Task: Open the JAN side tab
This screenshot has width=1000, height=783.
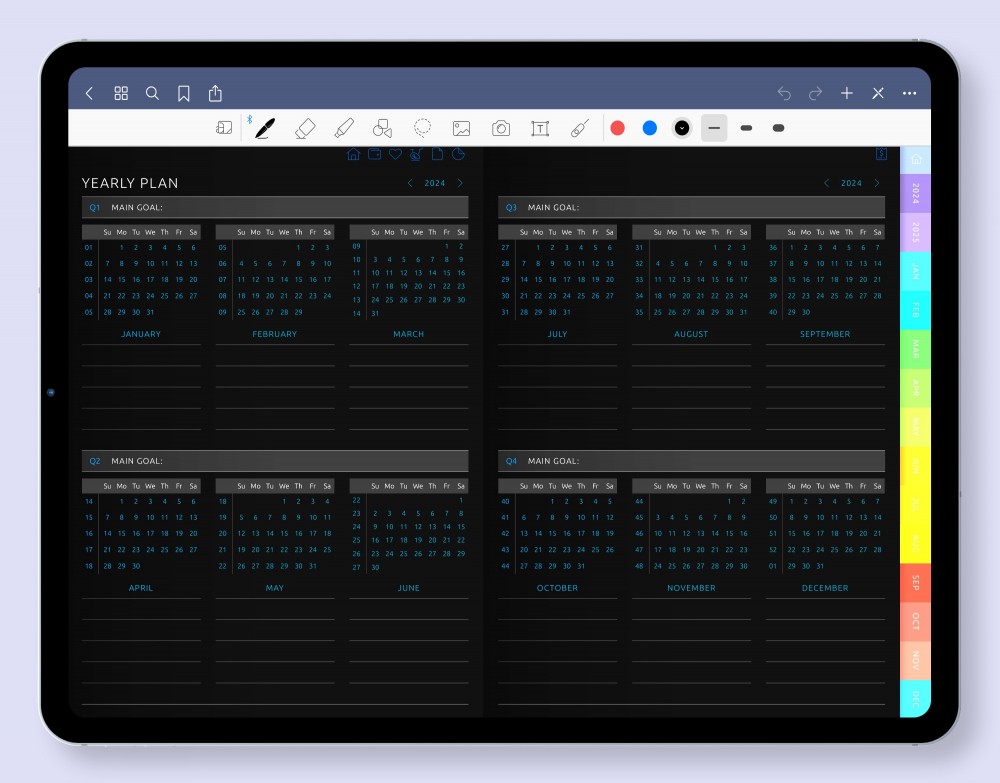Action: [916, 272]
